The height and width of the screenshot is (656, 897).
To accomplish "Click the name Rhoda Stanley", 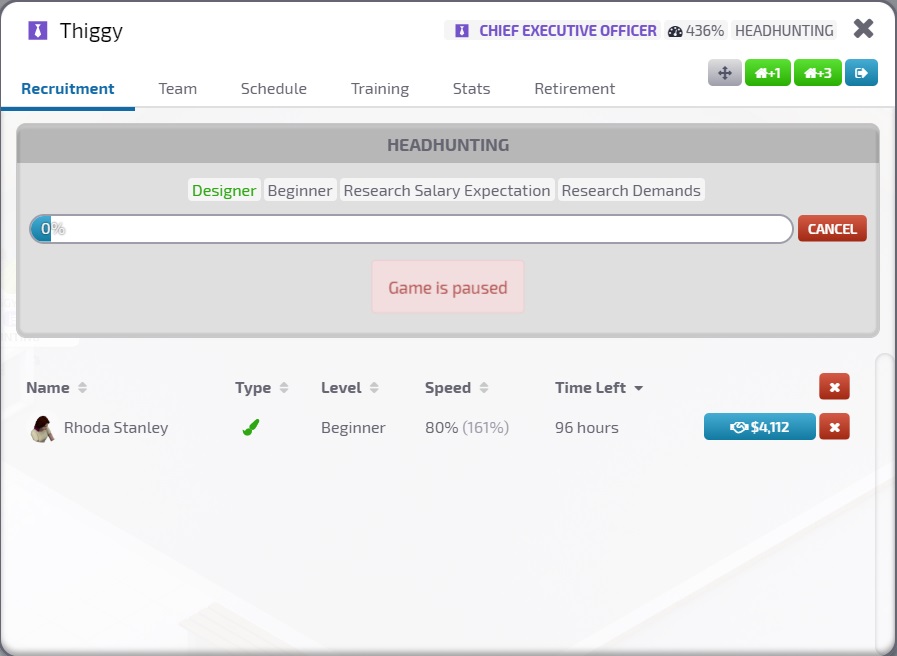I will [x=116, y=428].
